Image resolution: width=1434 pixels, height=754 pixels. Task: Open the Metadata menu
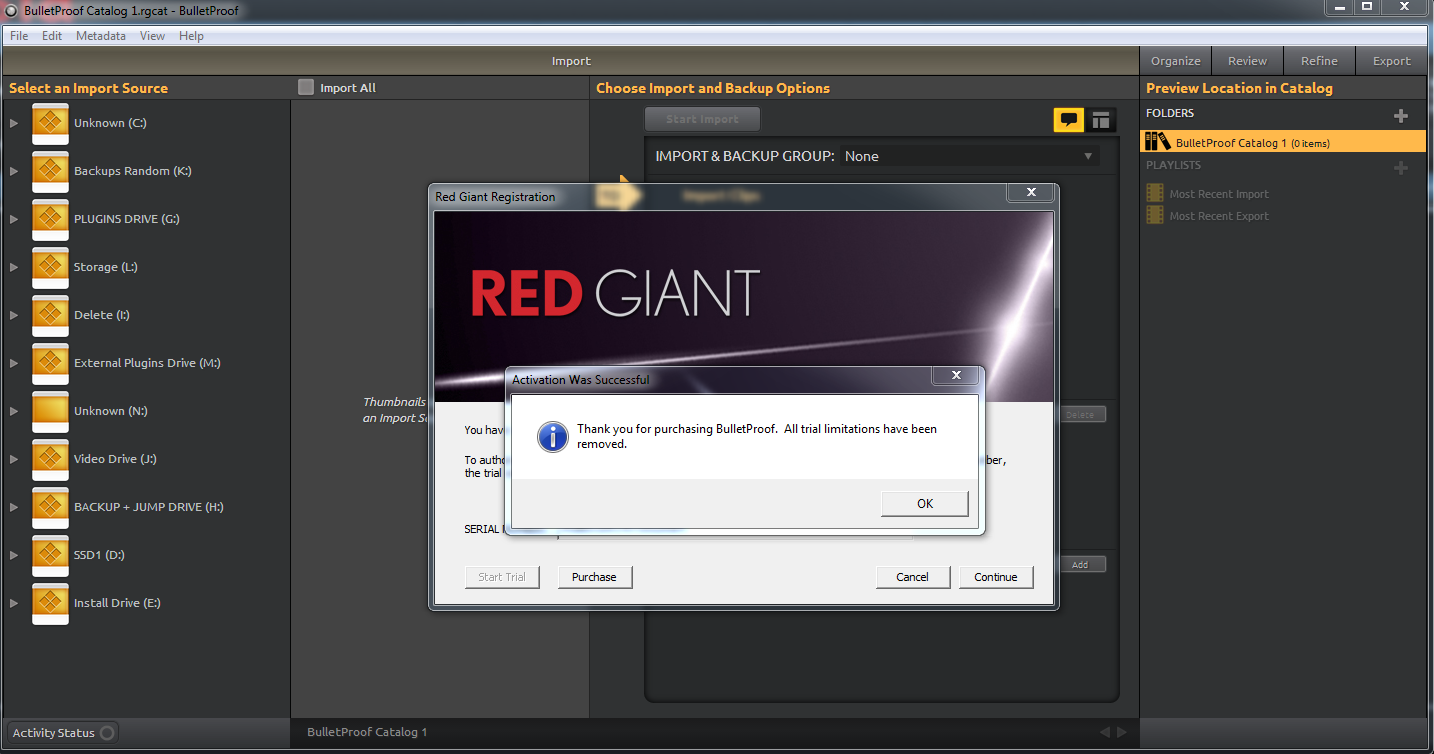pyautogui.click(x=101, y=36)
